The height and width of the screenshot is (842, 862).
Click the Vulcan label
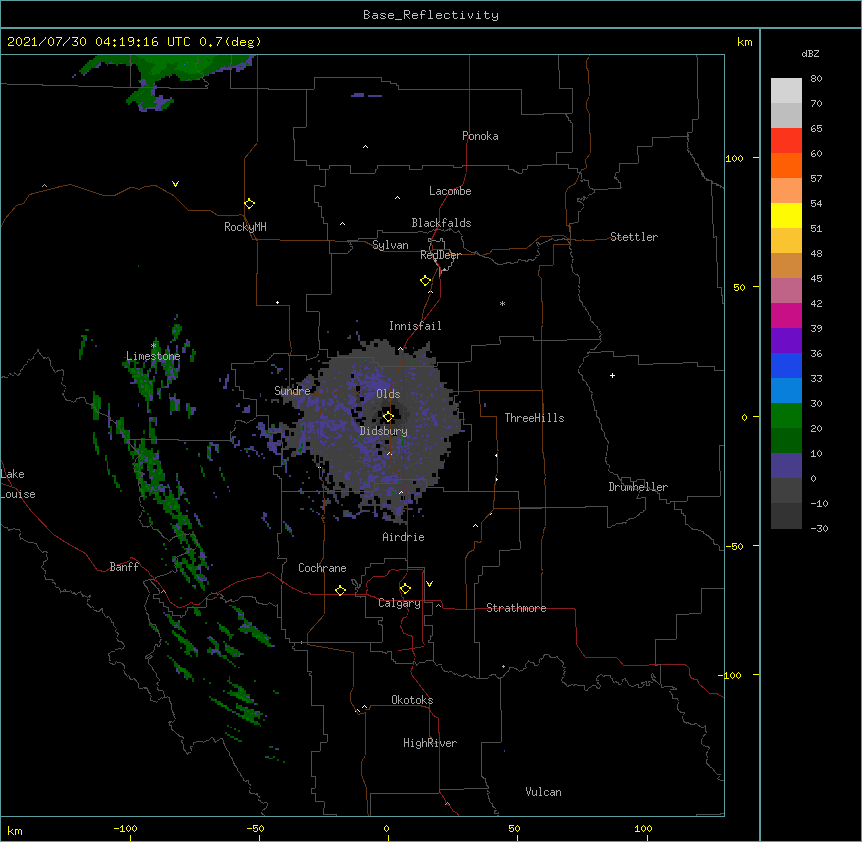pyautogui.click(x=543, y=792)
